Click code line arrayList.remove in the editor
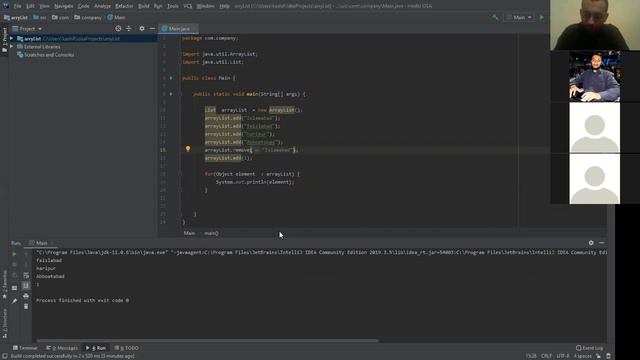The height and width of the screenshot is (360, 640). [x=251, y=150]
